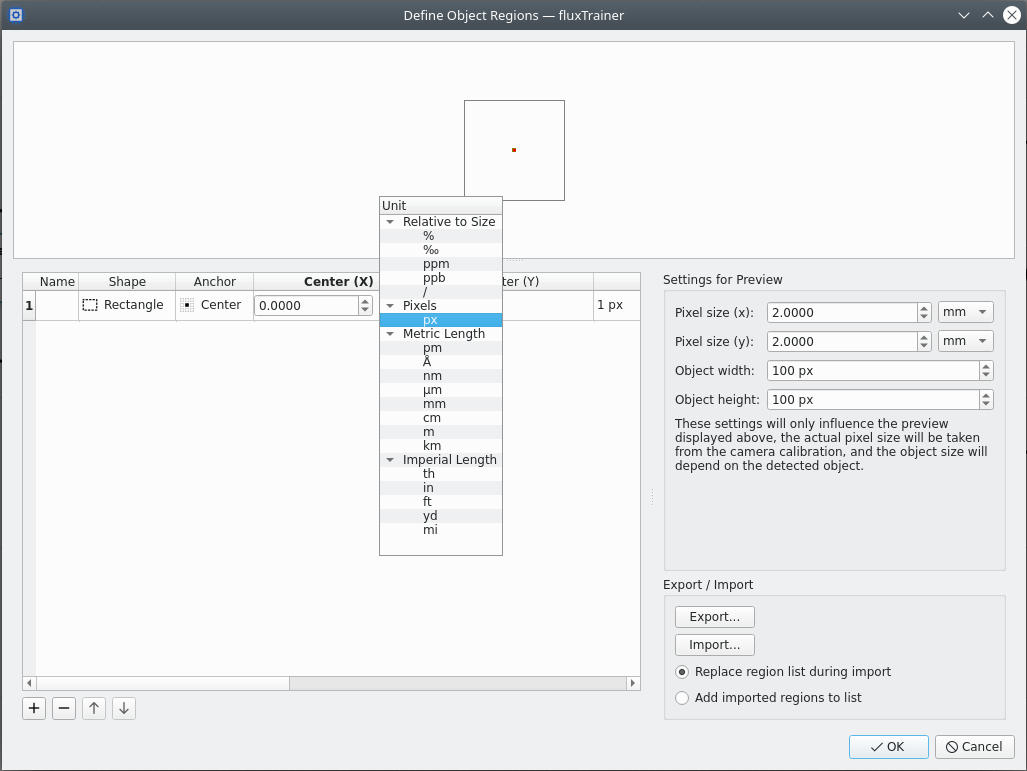Click into the Pixel size (y) field
The width and height of the screenshot is (1027, 771).
[842, 341]
